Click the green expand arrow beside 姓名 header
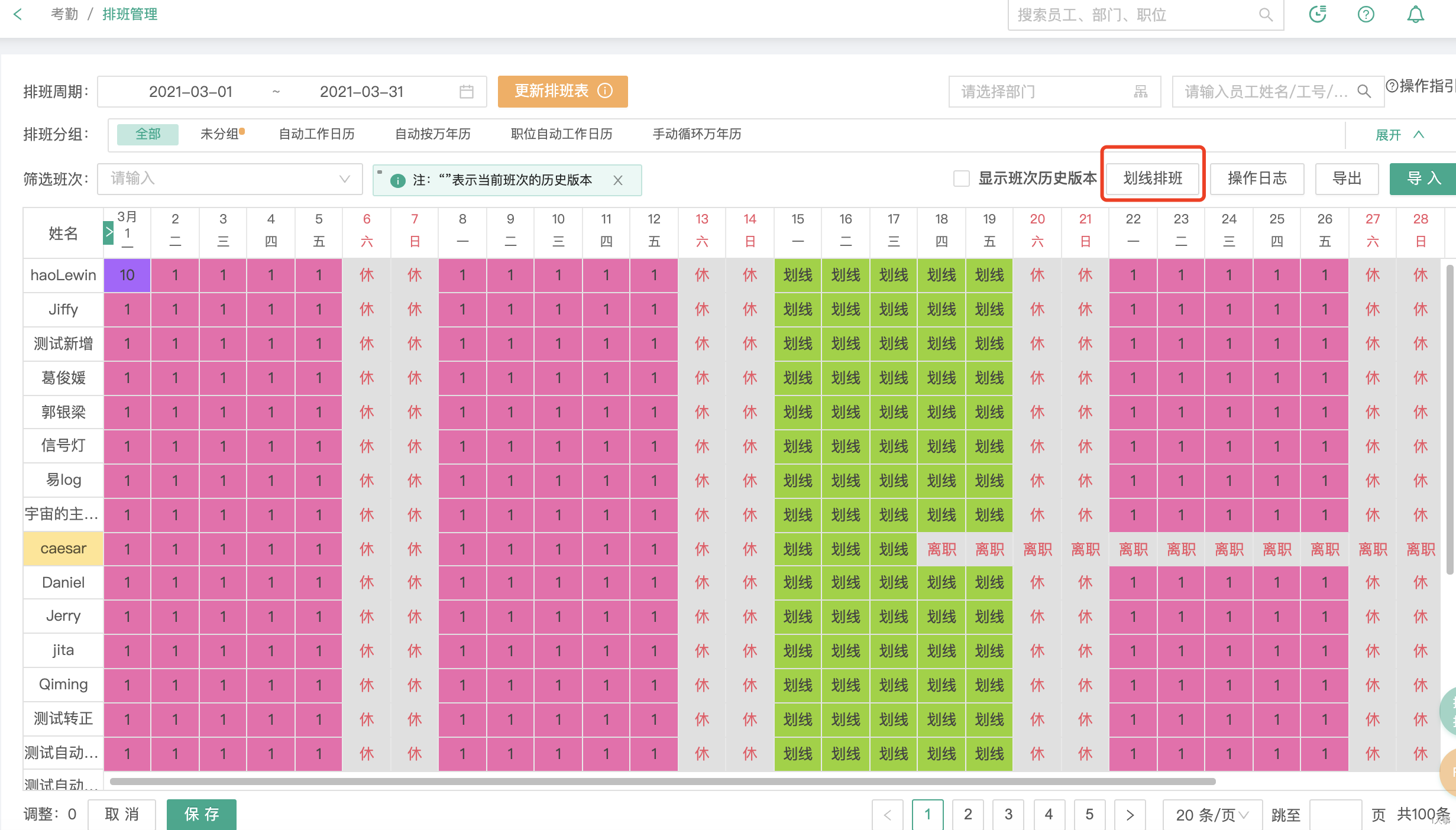The width and height of the screenshot is (1456, 830). (x=108, y=232)
